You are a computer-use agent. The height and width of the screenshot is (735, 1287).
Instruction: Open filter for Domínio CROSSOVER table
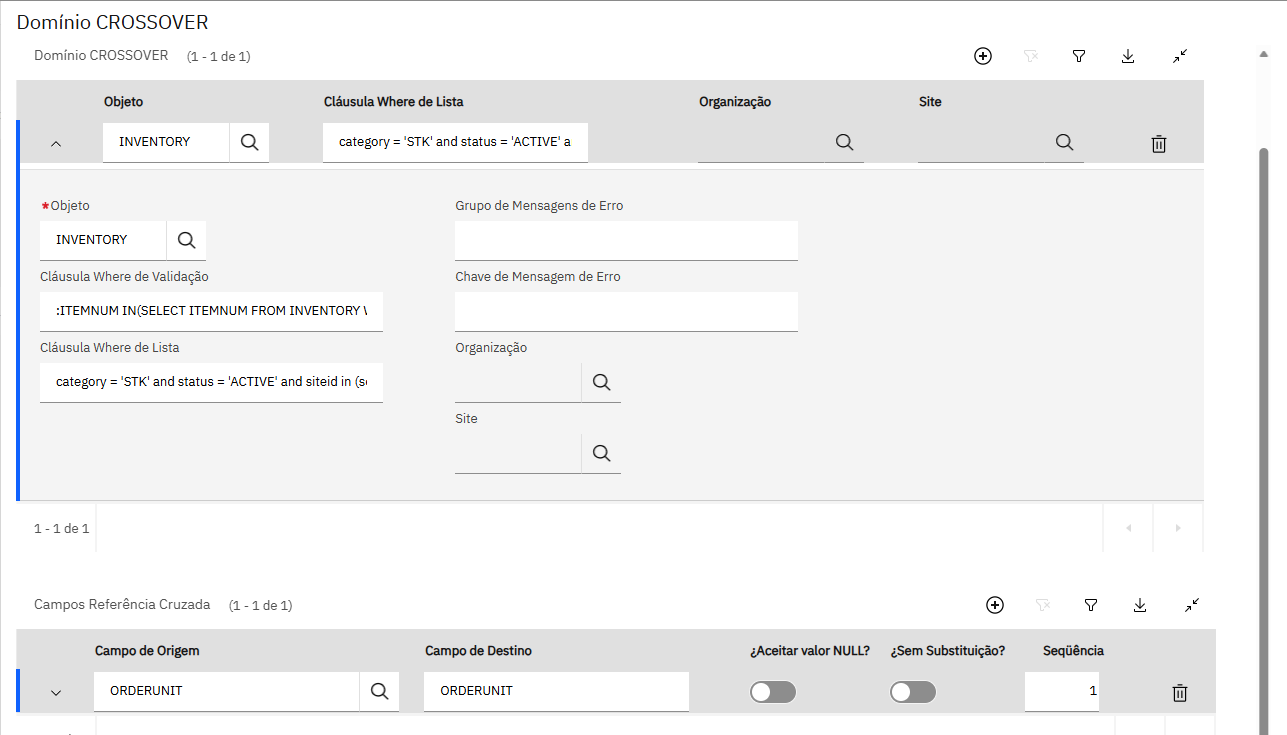tap(1079, 57)
